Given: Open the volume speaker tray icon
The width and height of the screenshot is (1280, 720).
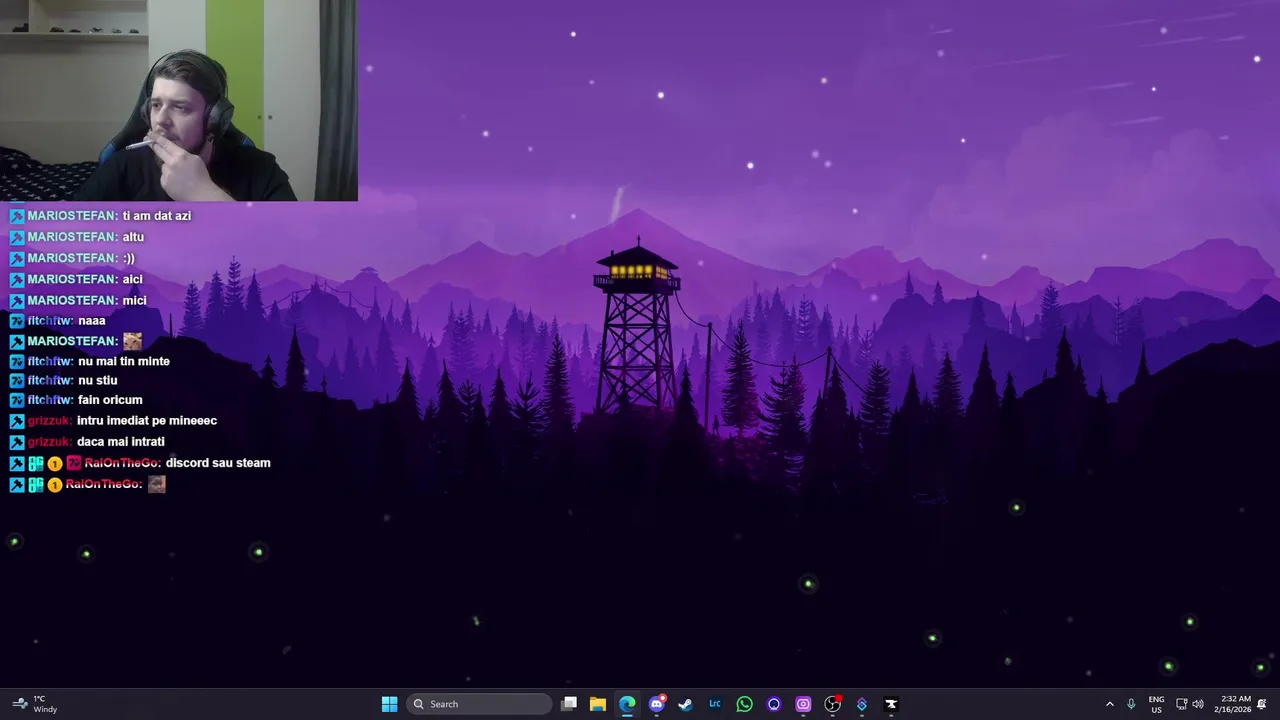Looking at the screenshot, I should 1198,704.
